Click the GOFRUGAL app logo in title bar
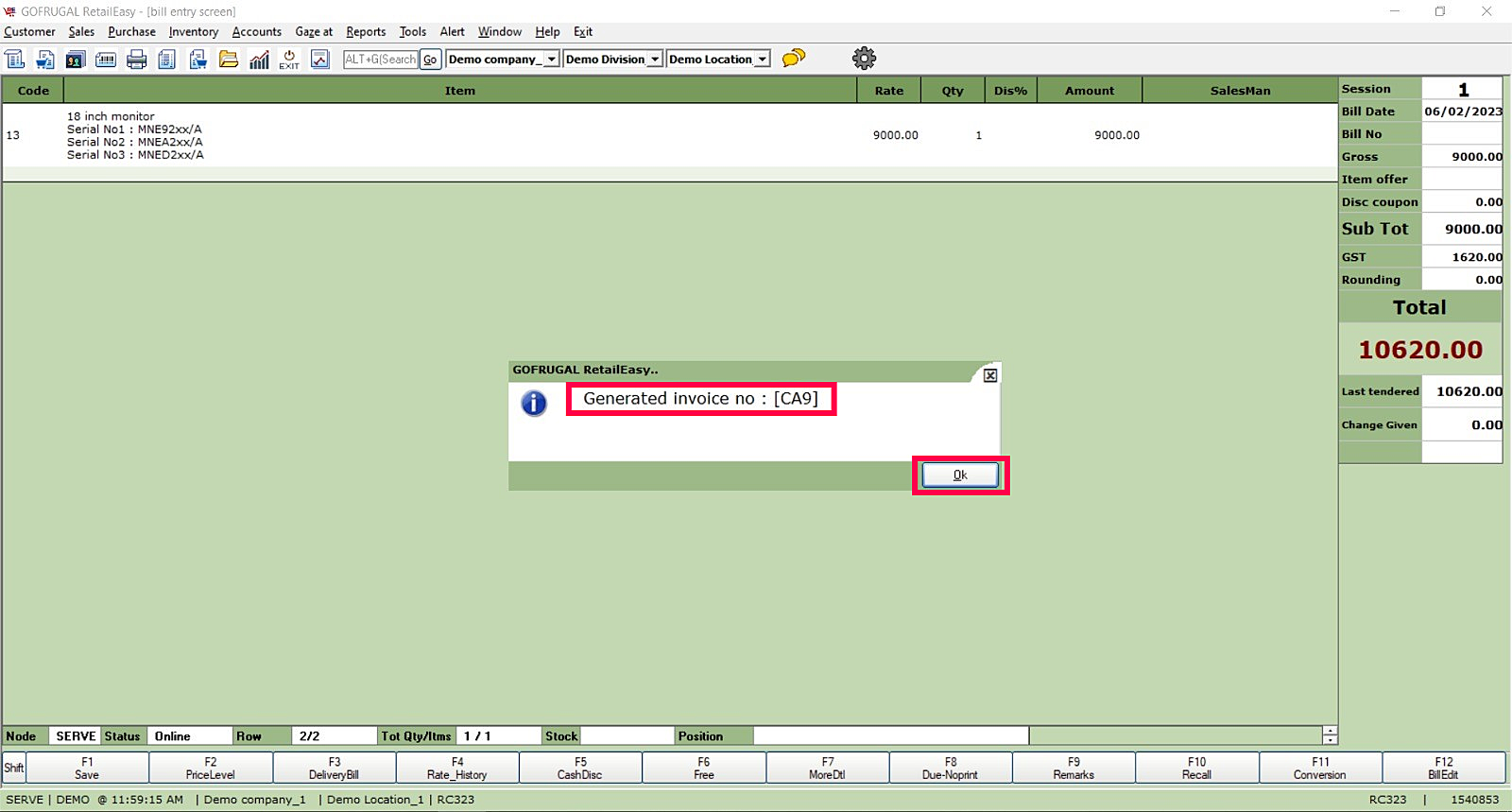Viewport: 1512px width, 812px height. click(x=9, y=11)
